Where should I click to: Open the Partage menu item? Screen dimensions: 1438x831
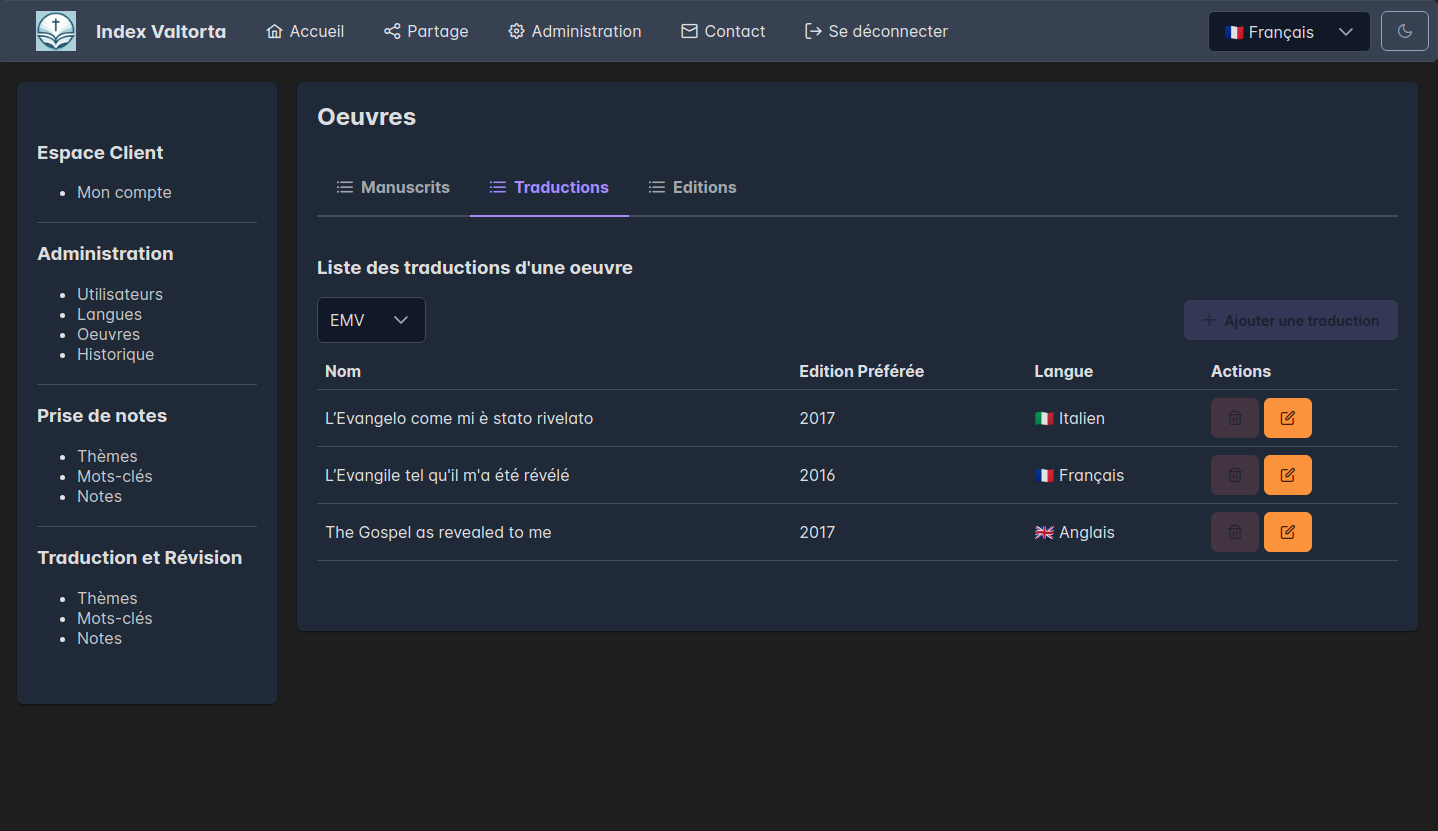tap(426, 31)
